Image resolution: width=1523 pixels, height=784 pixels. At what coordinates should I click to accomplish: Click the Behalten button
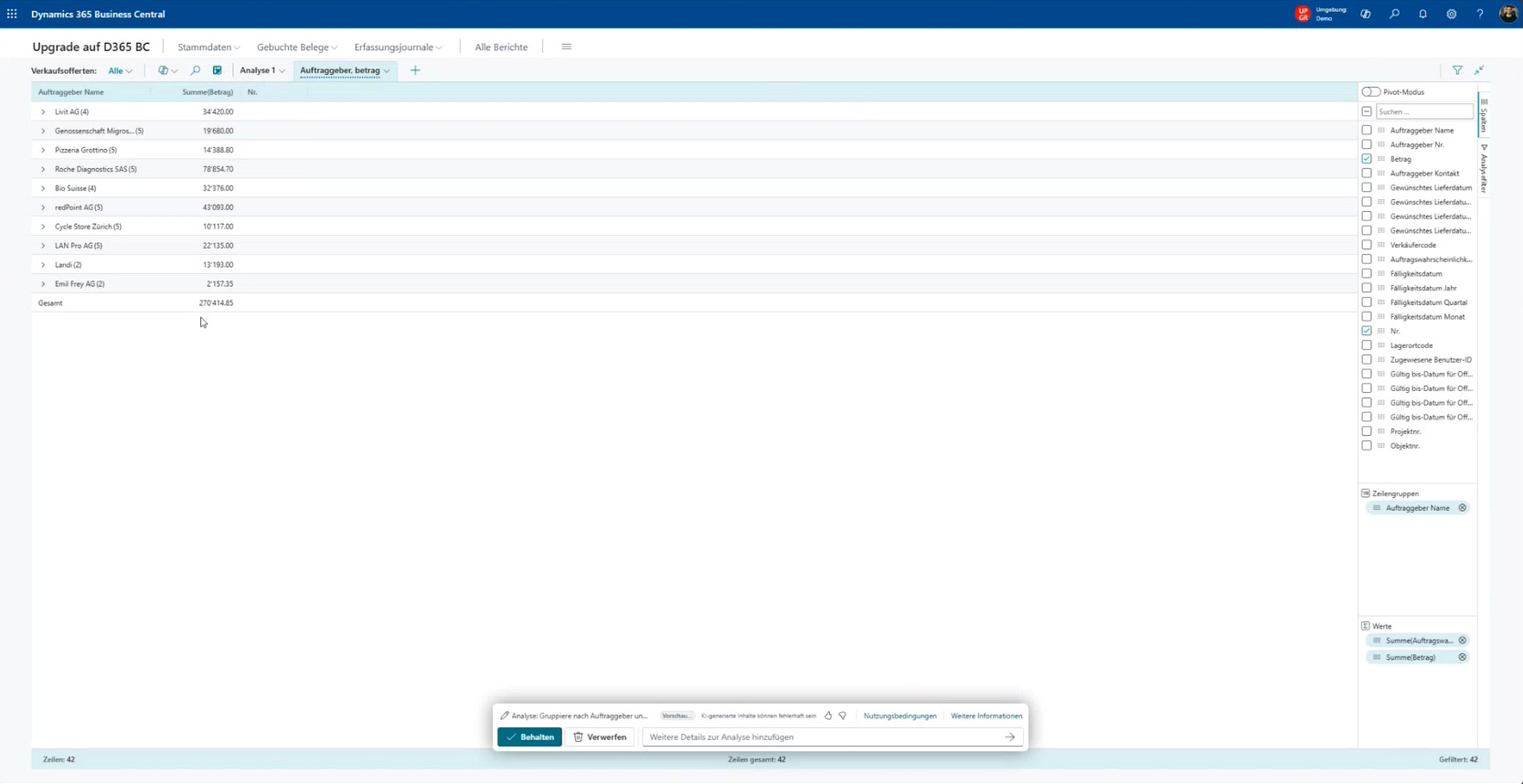tap(529, 737)
